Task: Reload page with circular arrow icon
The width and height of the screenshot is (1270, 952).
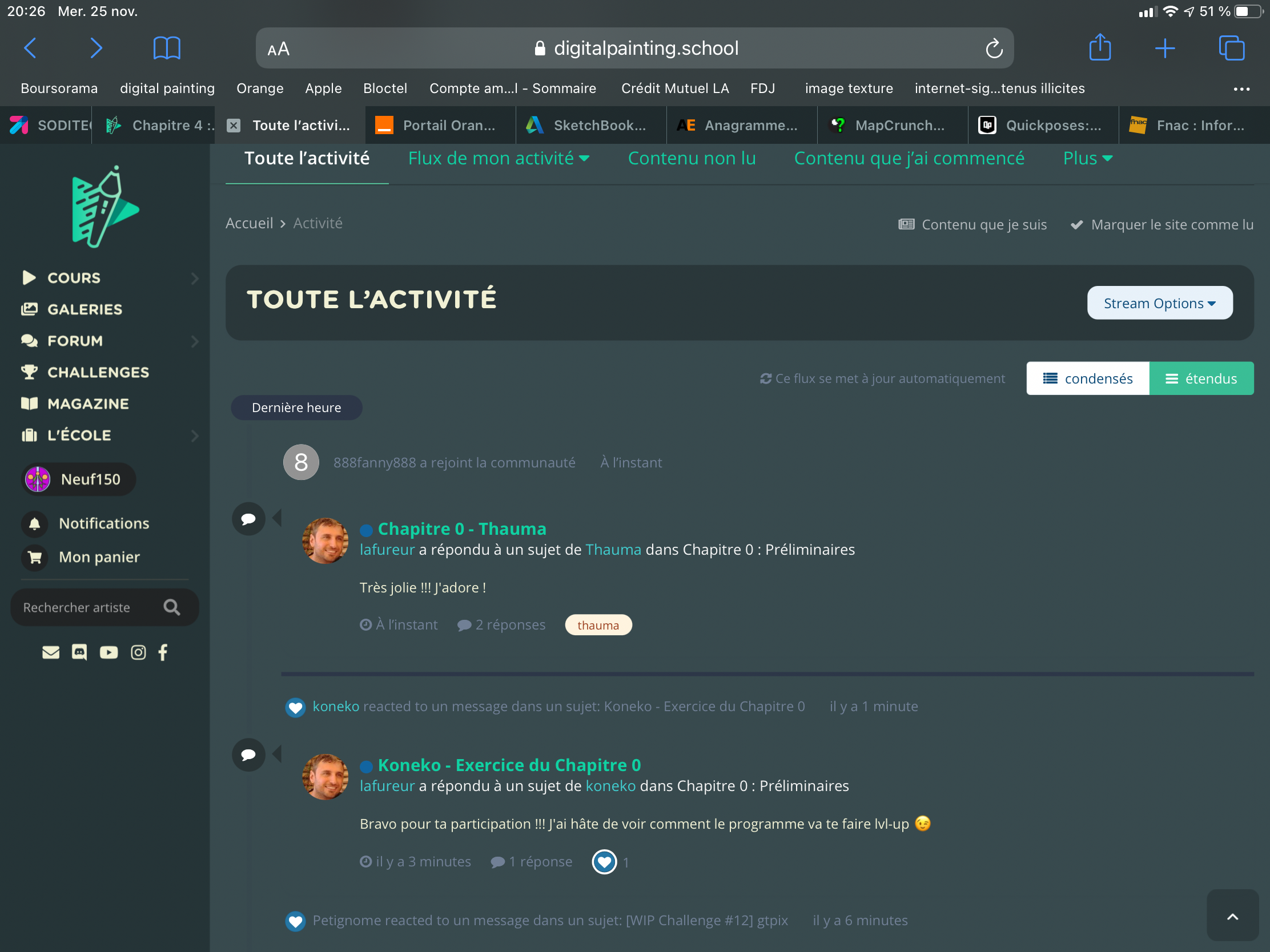Action: pyautogui.click(x=994, y=49)
